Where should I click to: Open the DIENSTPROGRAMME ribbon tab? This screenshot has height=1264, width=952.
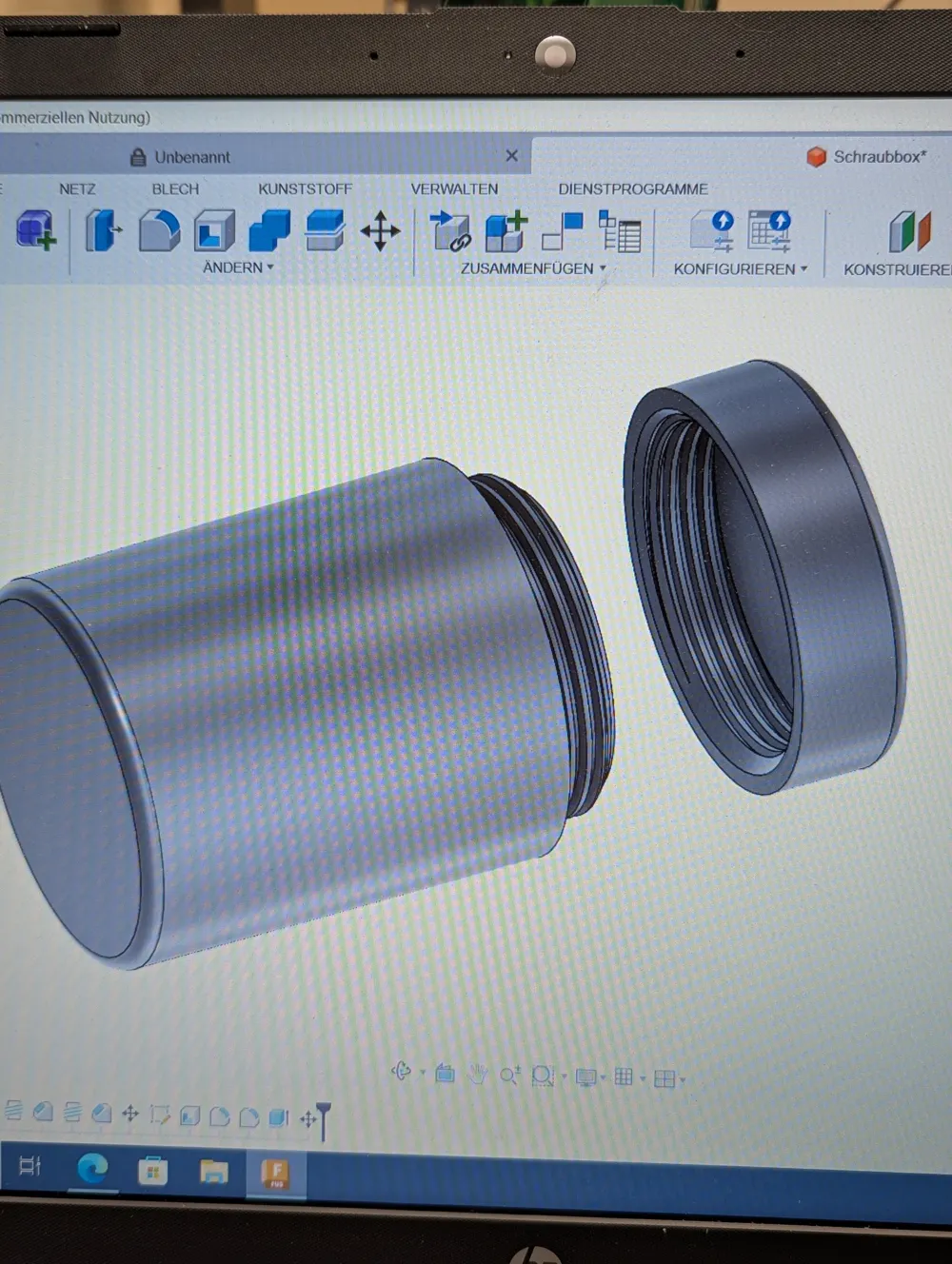(x=633, y=188)
